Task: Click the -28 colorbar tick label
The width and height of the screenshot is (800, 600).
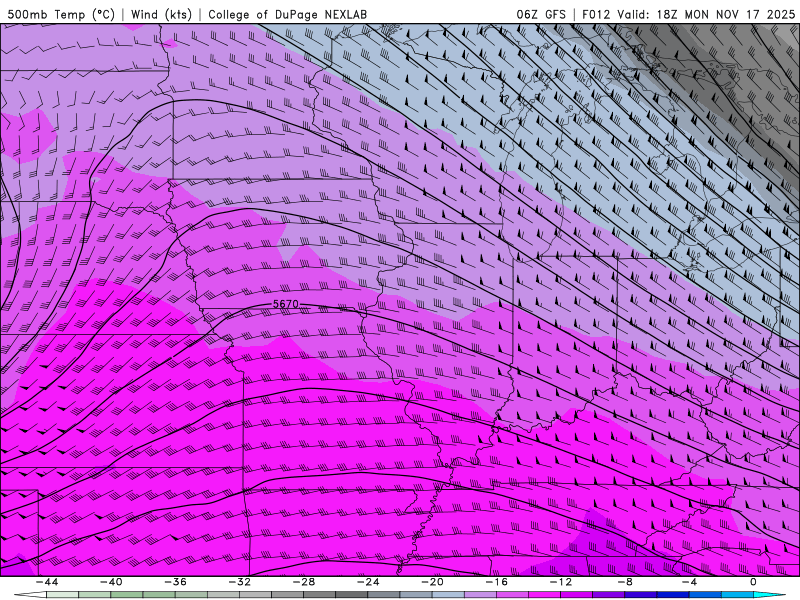Action: [x=304, y=582]
